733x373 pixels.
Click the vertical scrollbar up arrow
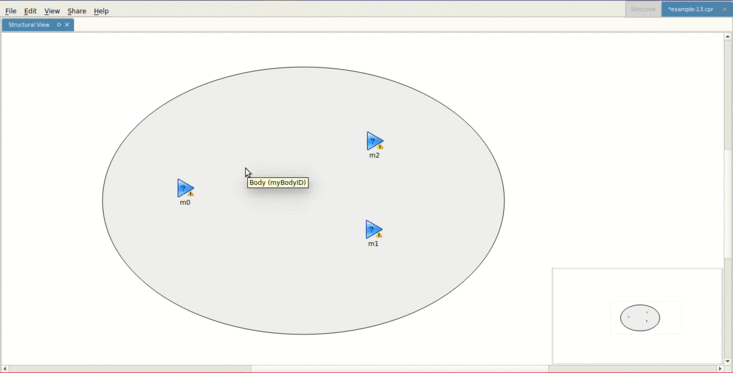tap(728, 36)
